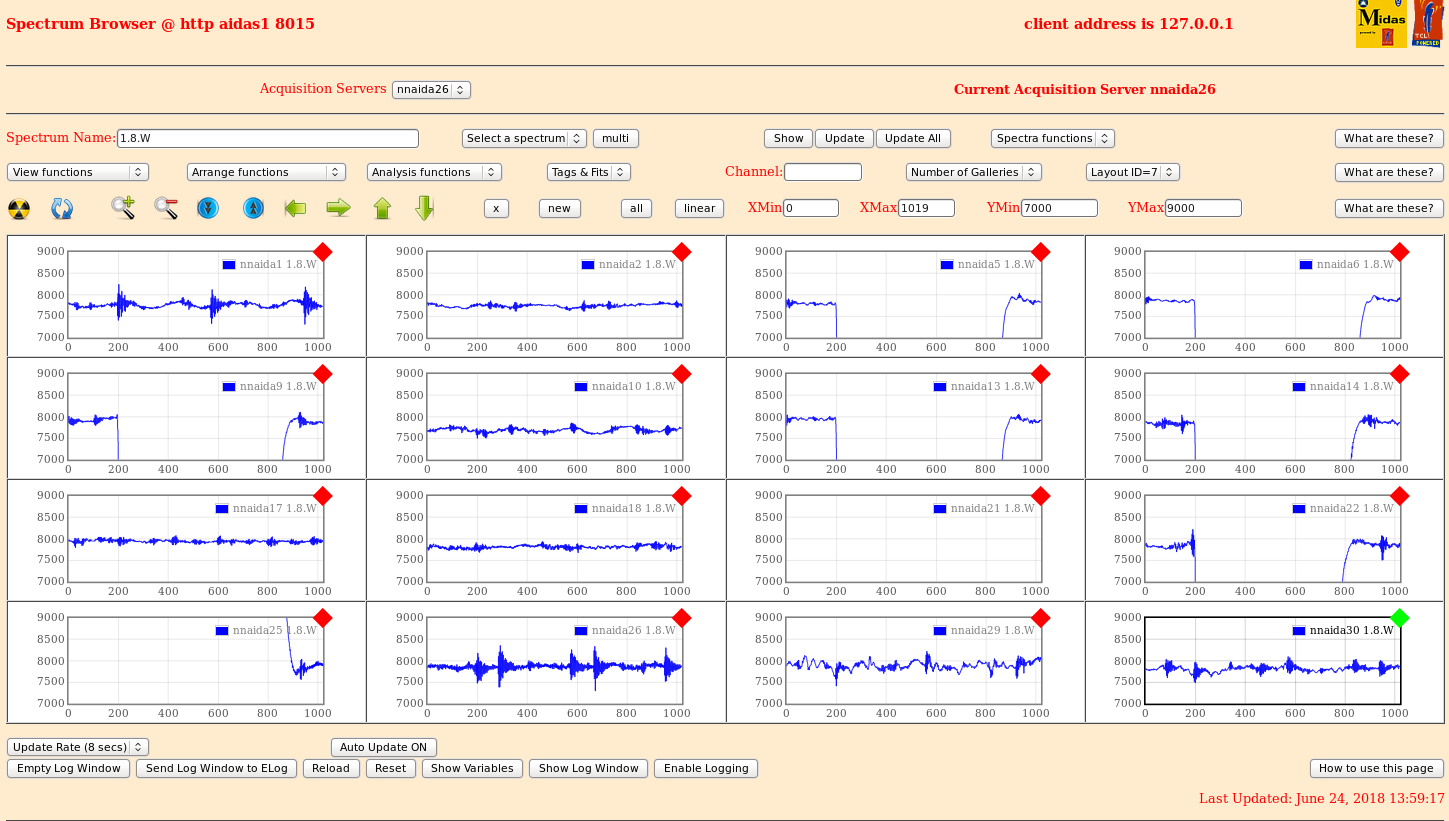Click the new button

pos(560,208)
